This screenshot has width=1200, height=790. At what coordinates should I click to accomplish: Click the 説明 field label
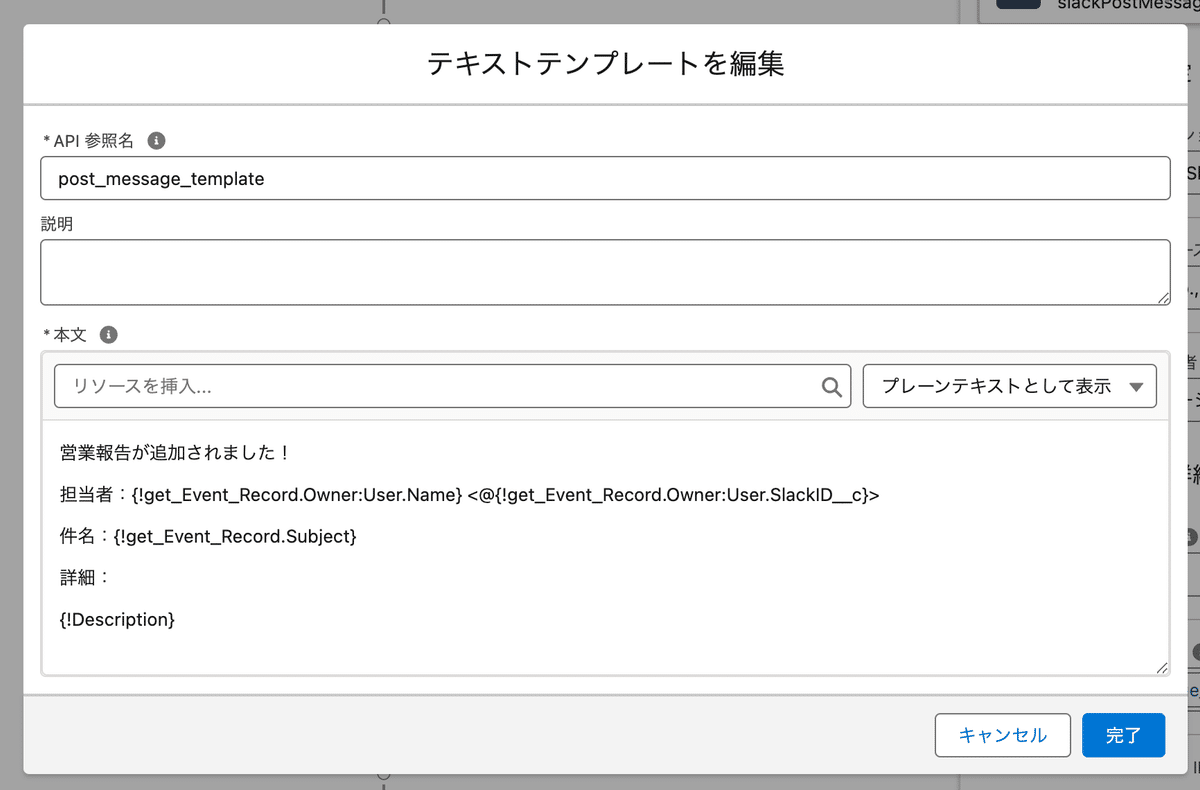pyautogui.click(x=57, y=225)
